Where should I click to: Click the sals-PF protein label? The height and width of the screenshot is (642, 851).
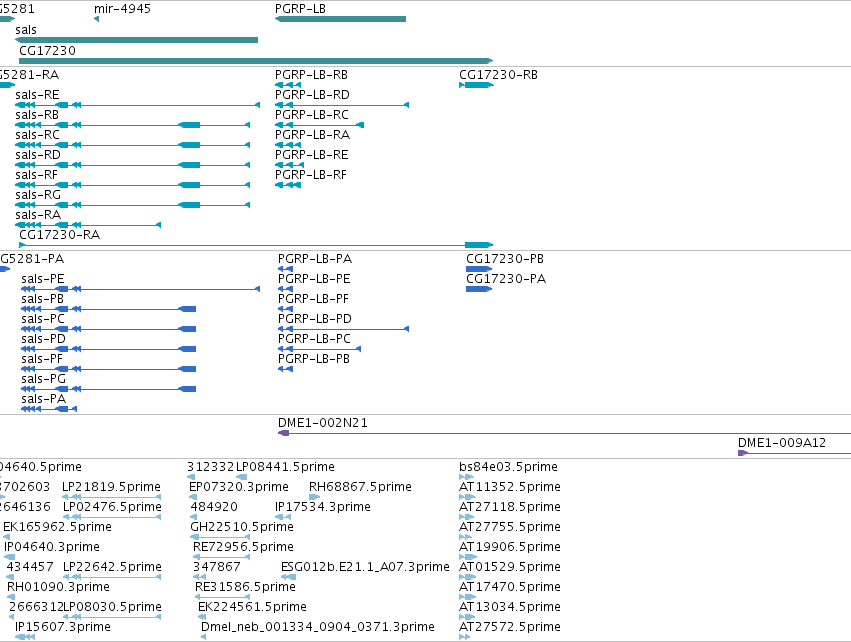[42, 359]
